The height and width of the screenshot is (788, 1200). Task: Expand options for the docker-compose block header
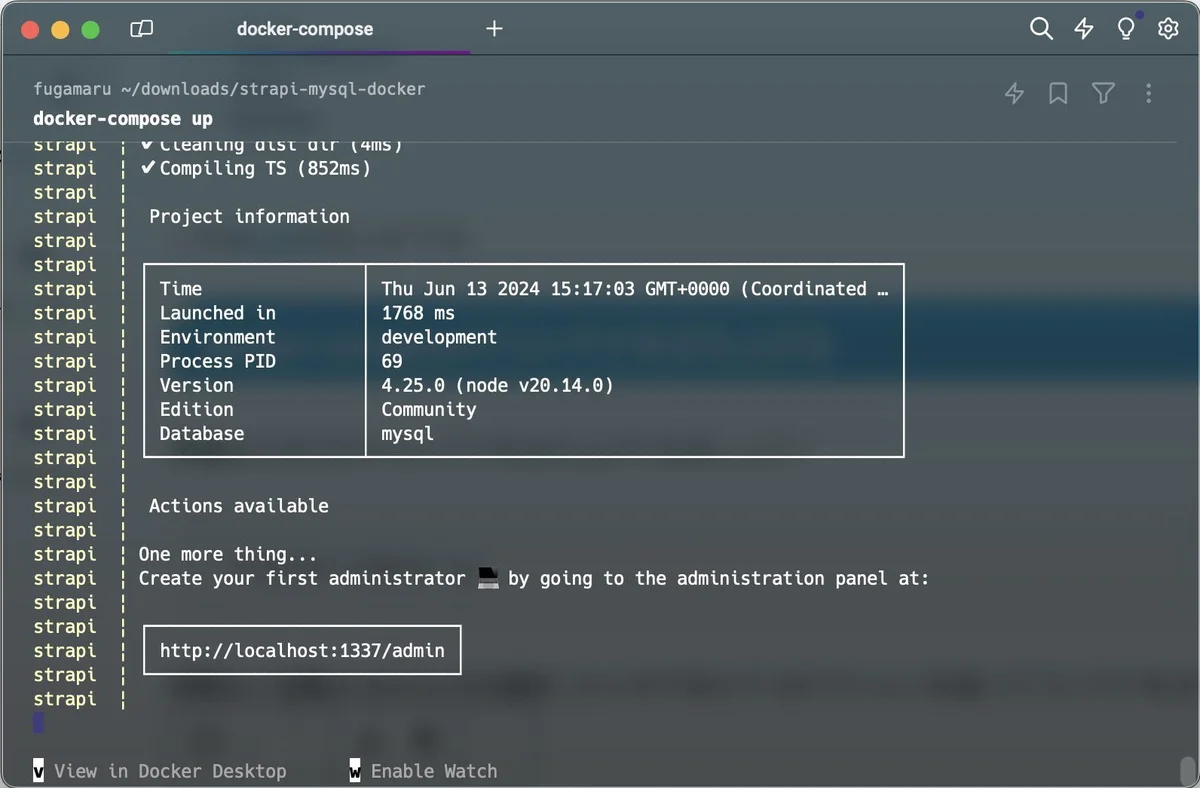(x=1148, y=93)
